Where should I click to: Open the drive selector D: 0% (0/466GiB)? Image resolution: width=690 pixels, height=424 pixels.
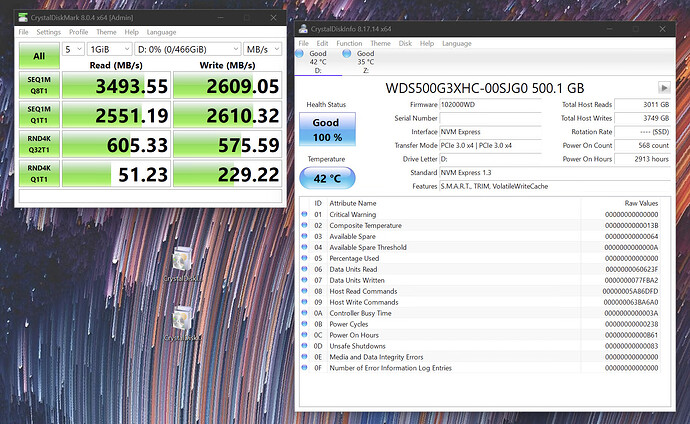pos(188,49)
